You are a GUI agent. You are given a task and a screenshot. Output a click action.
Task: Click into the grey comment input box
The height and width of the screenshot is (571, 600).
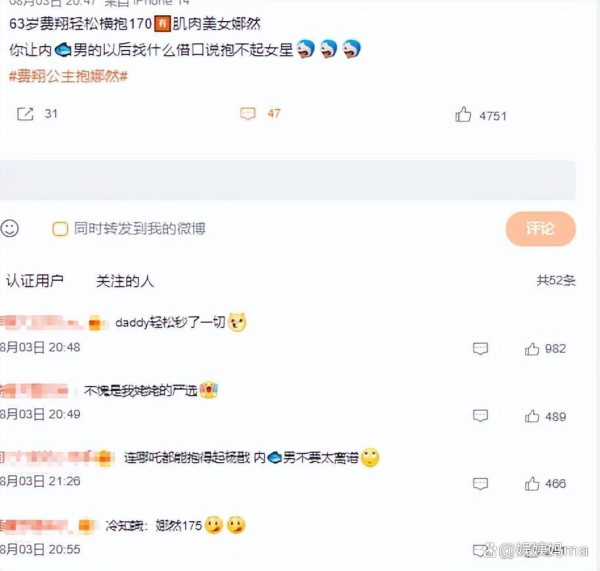[x=288, y=180]
